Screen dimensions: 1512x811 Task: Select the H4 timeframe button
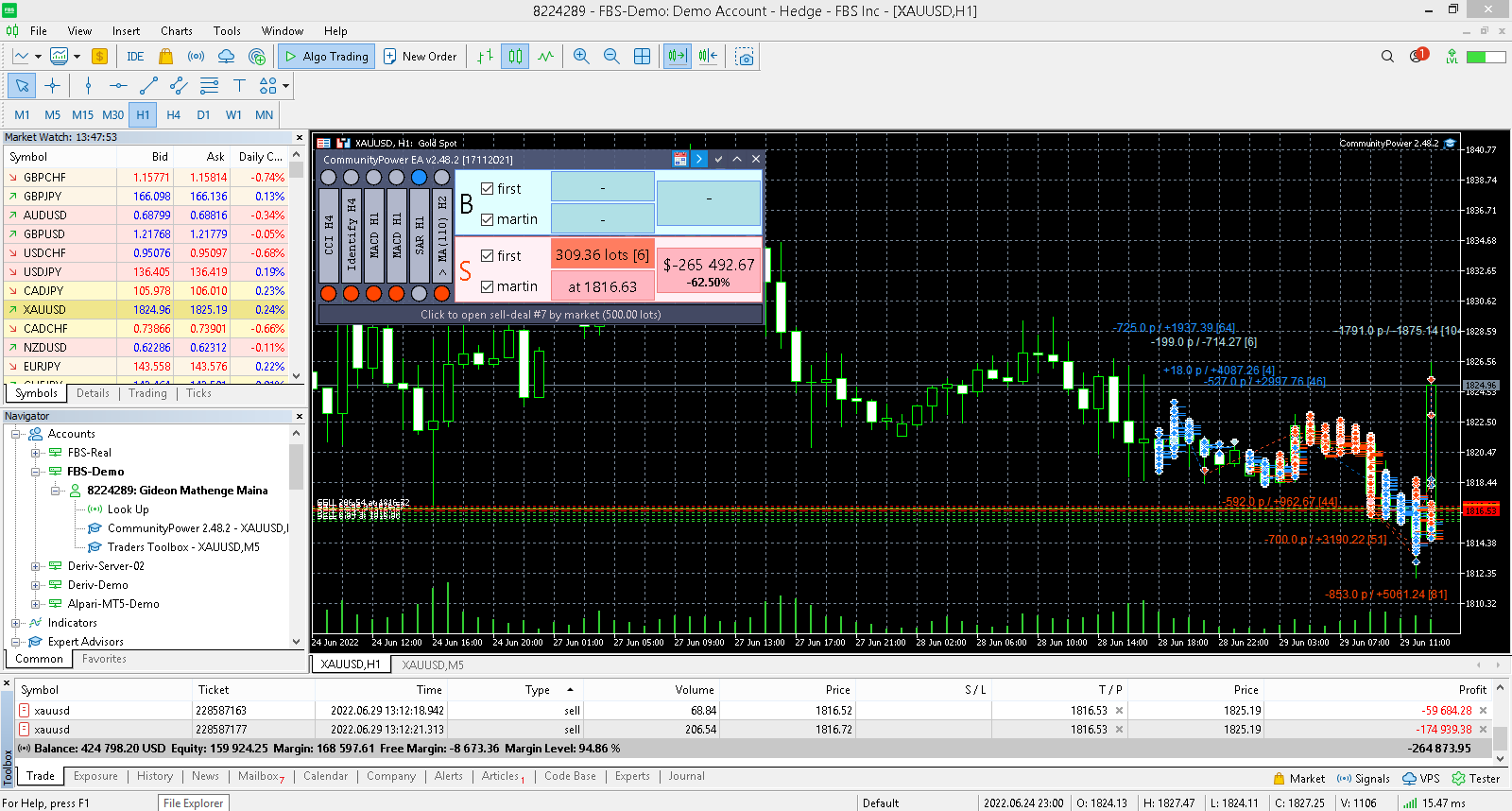pyautogui.click(x=173, y=115)
